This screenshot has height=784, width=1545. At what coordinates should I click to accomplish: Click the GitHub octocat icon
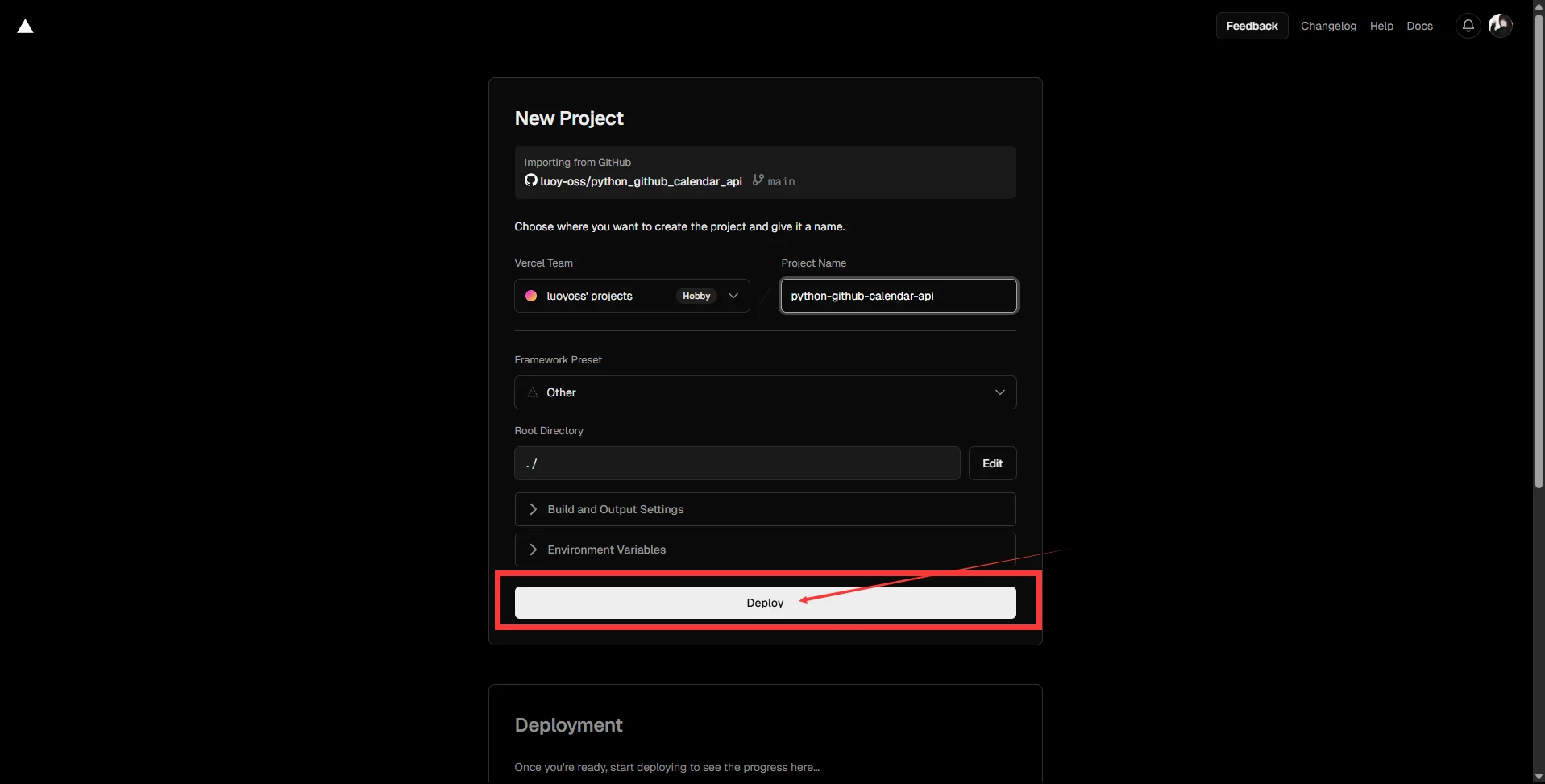(x=530, y=180)
